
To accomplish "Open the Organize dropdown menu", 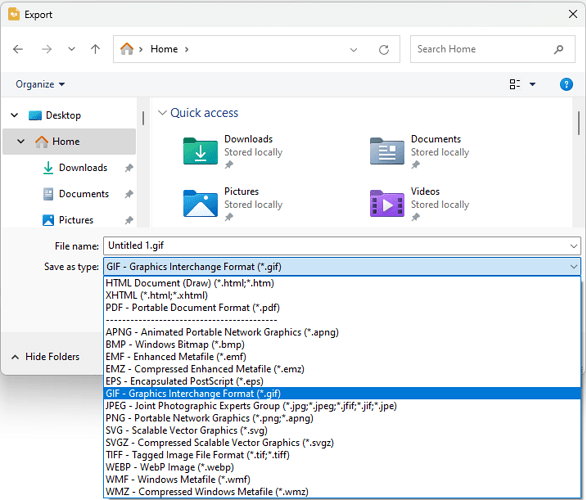I will [x=40, y=84].
